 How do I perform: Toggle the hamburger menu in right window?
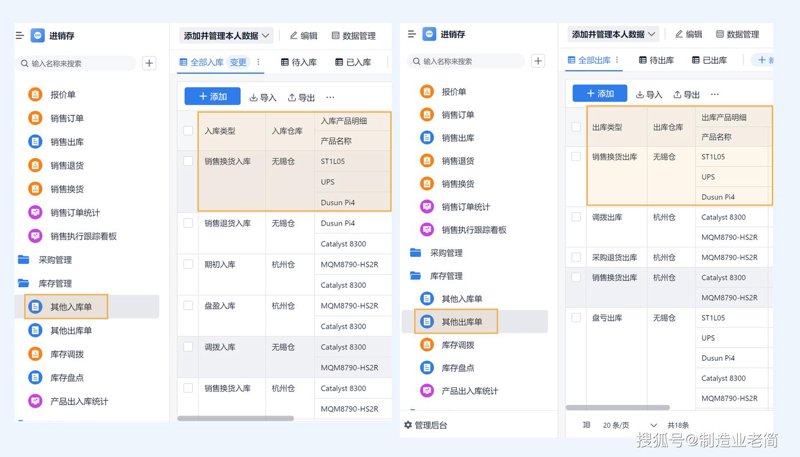(412, 34)
